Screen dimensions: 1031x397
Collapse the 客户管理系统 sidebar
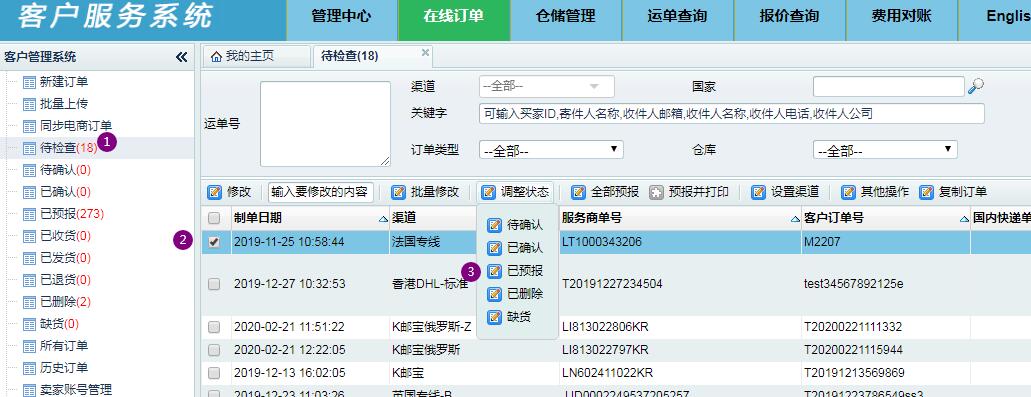(182, 57)
